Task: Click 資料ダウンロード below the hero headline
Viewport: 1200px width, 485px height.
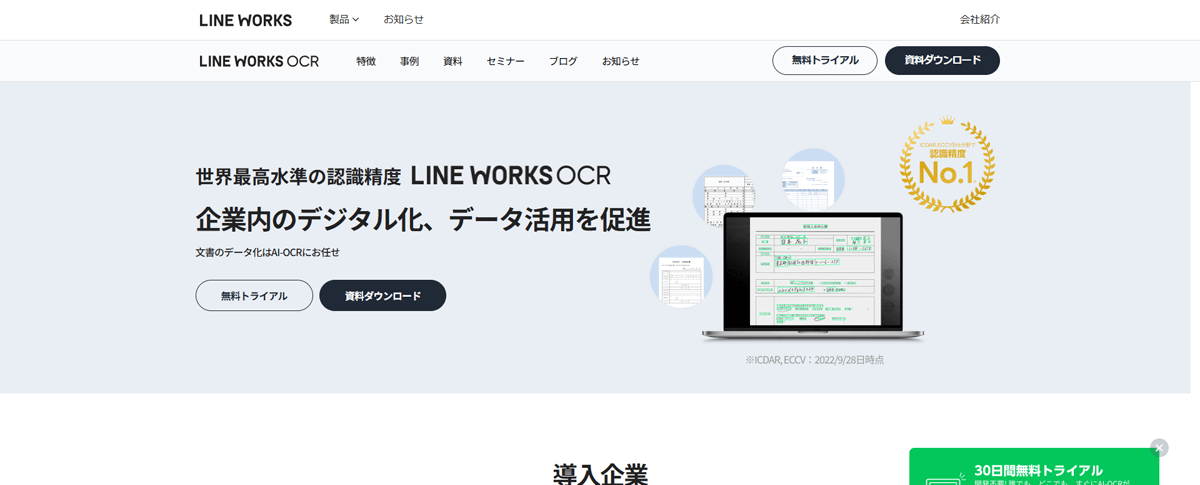Action: tap(382, 296)
